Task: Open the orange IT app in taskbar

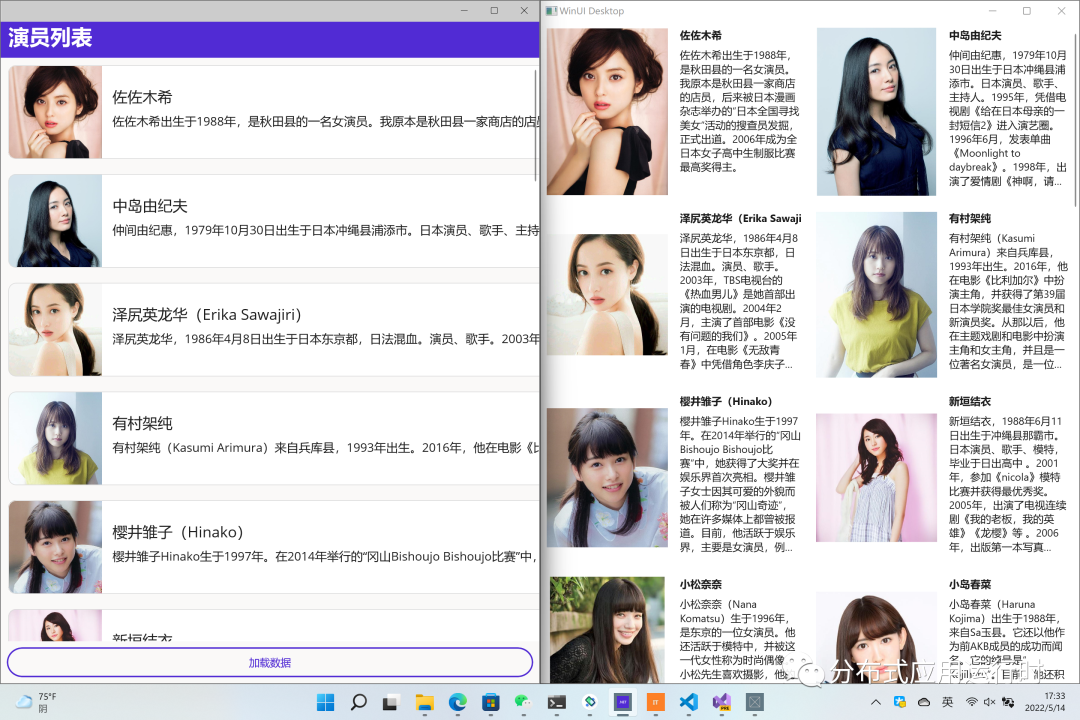Action: click(x=655, y=702)
